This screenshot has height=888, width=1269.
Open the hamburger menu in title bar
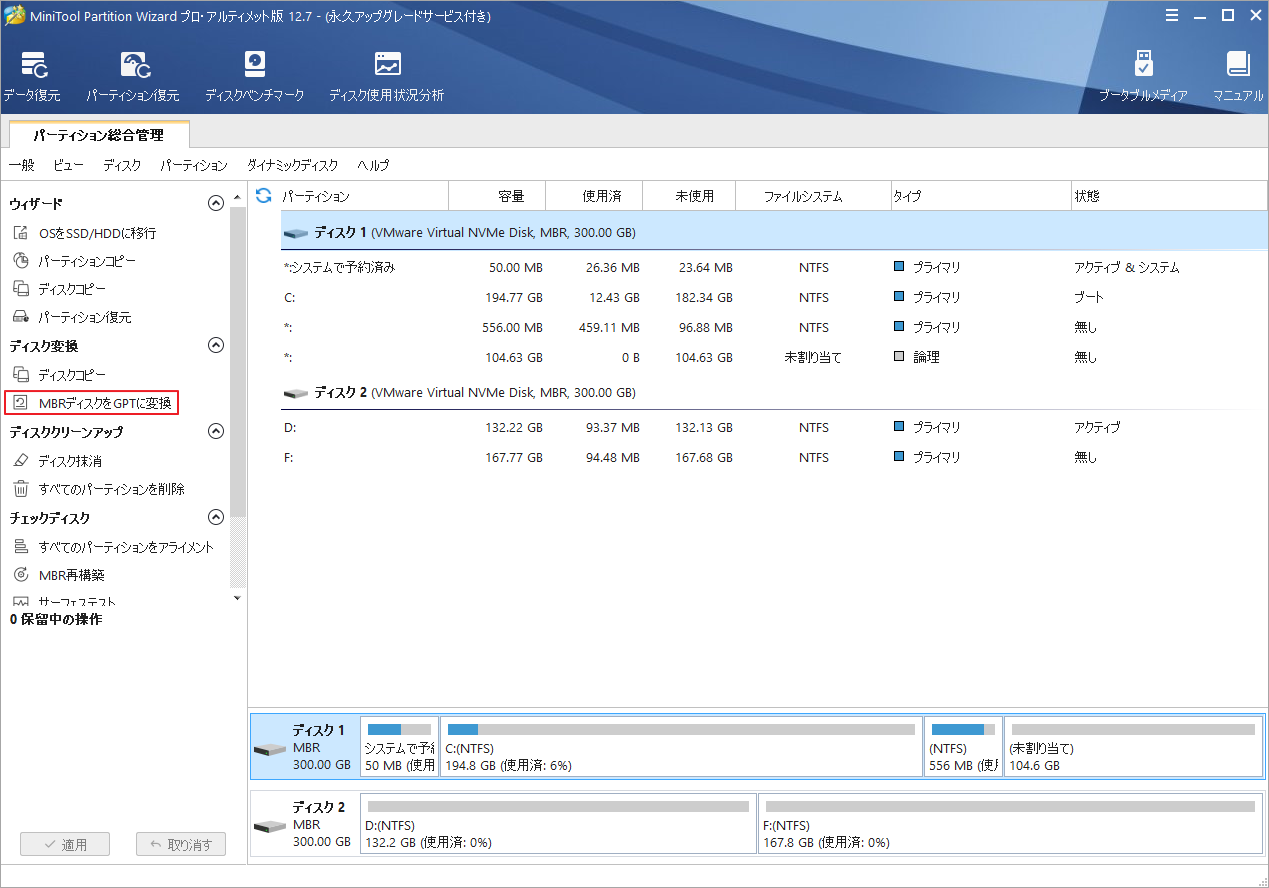point(1171,15)
